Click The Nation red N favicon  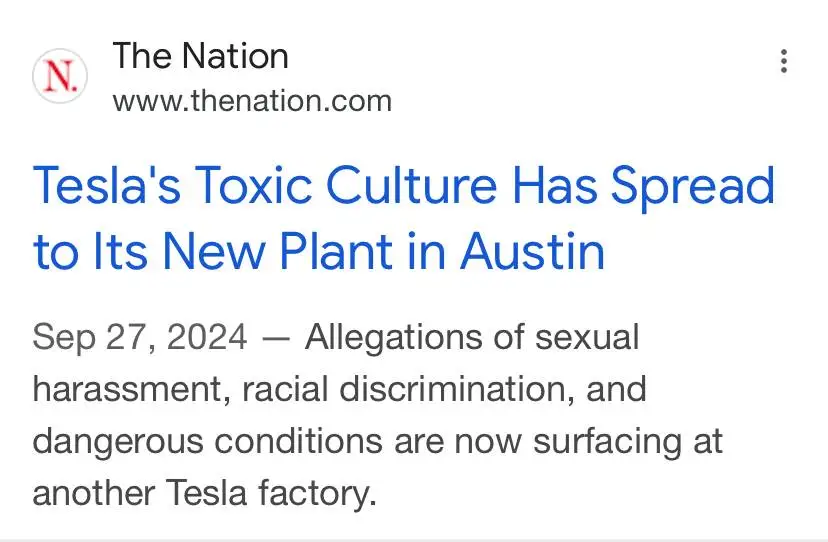tap(60, 76)
